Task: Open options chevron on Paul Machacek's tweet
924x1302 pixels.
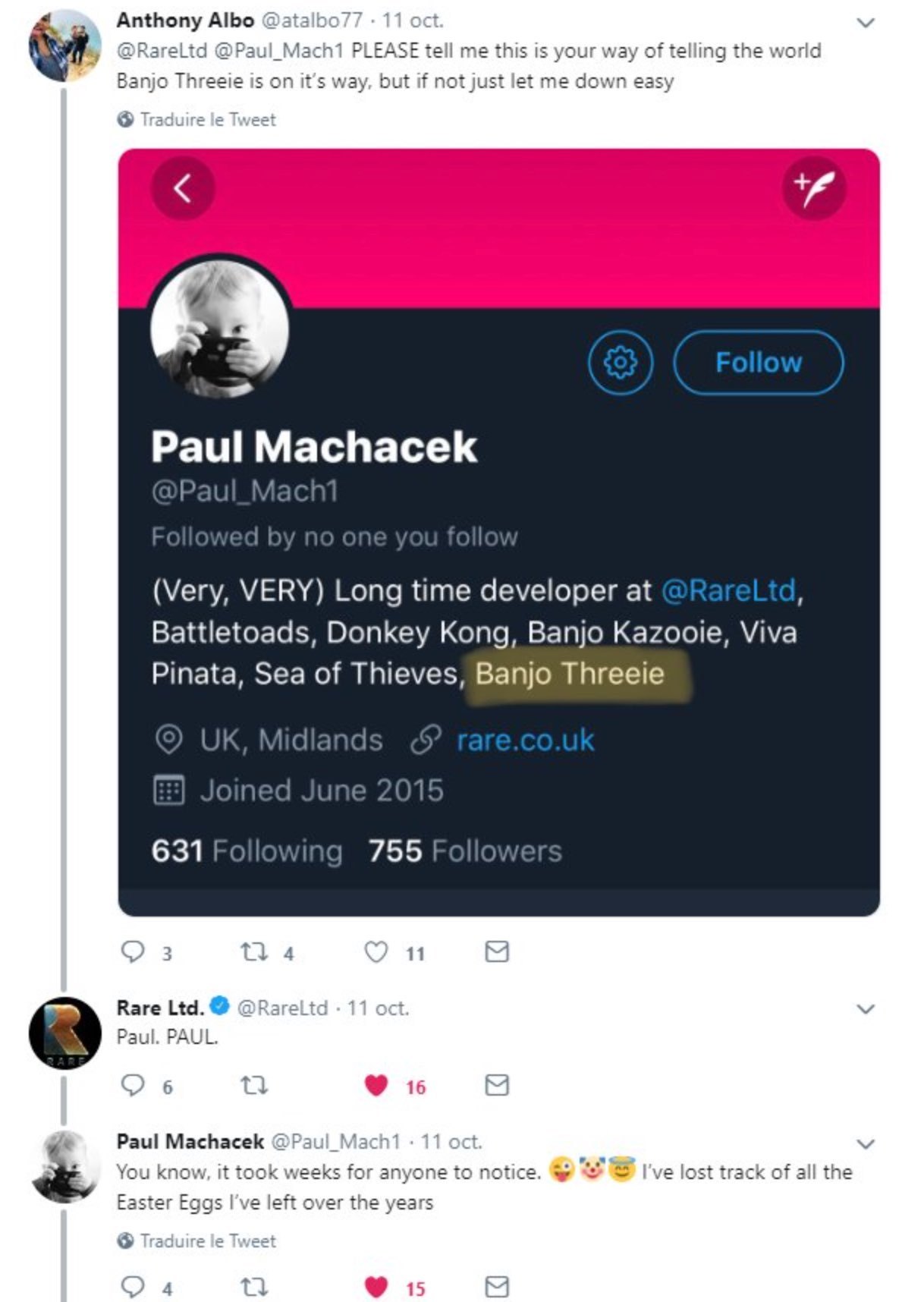Action: (866, 1143)
